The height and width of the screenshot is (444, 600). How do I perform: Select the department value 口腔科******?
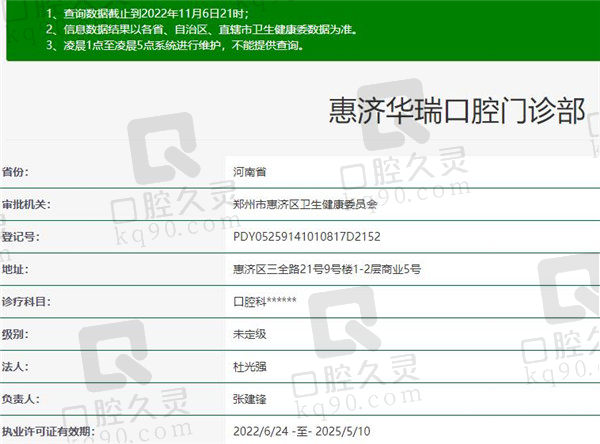(265, 302)
